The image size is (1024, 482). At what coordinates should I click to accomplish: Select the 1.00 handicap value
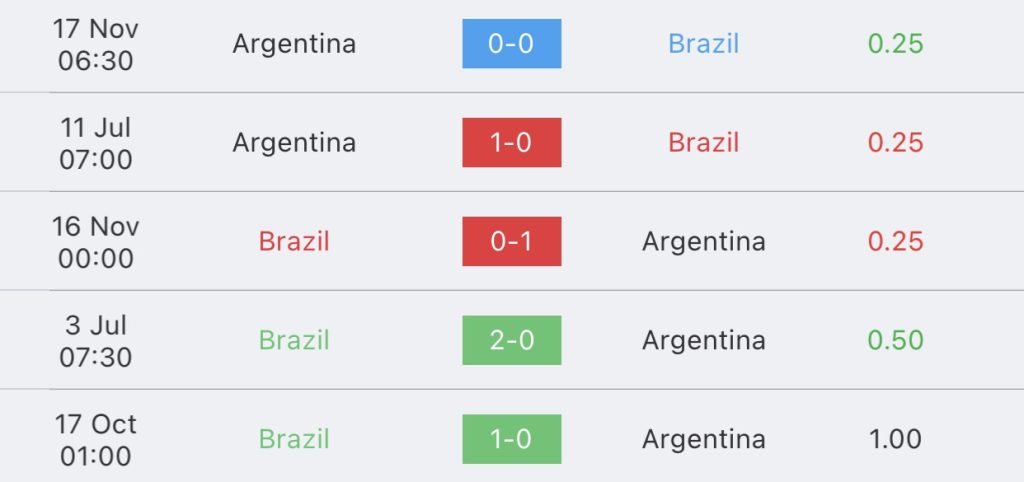tap(895, 438)
